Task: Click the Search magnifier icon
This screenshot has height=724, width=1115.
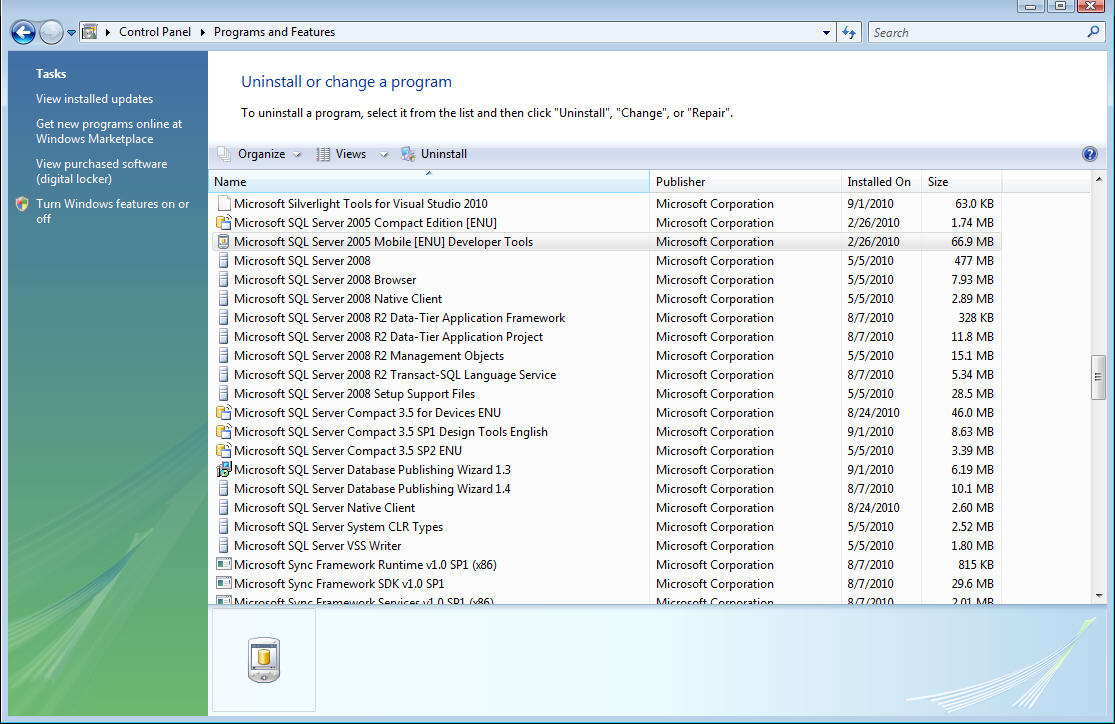Action: pyautogui.click(x=1093, y=32)
